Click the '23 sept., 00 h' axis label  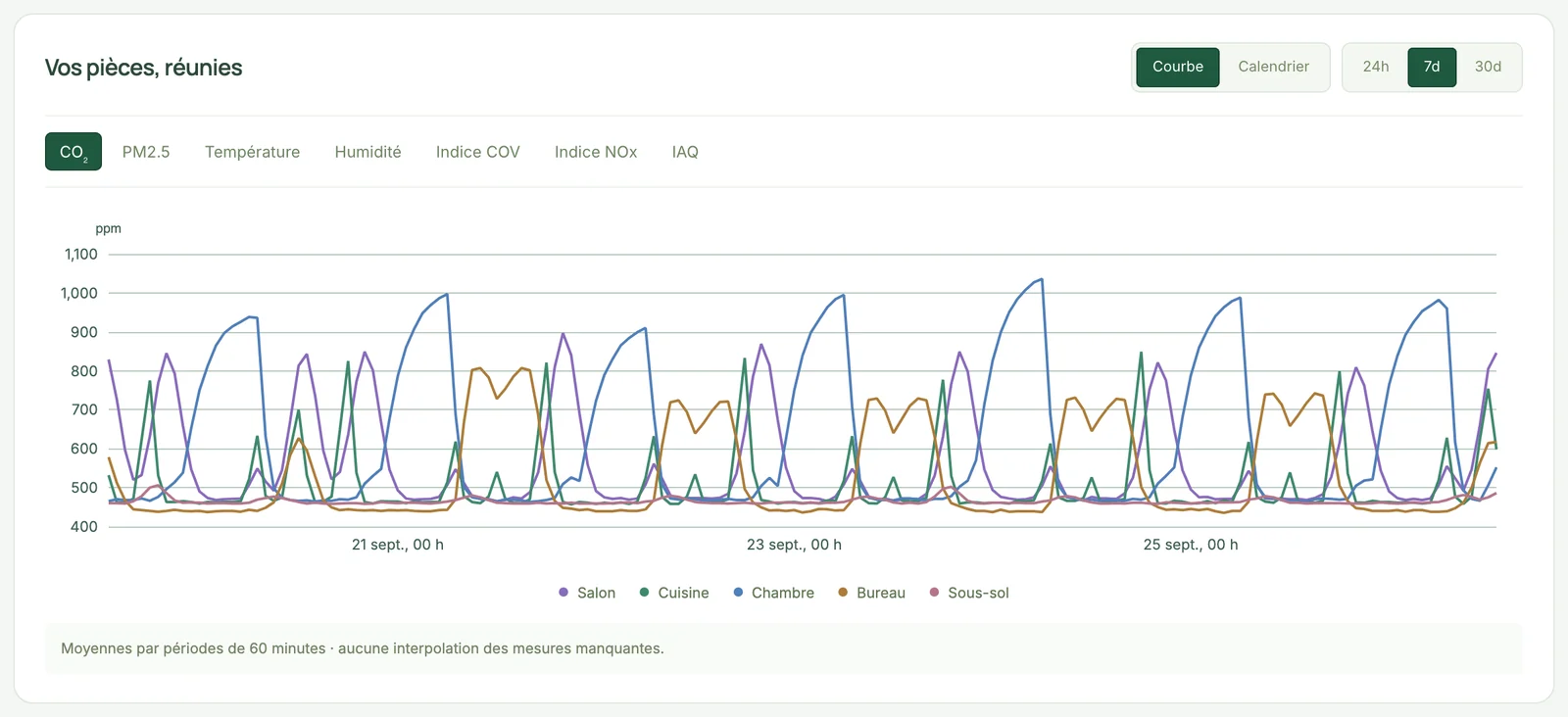[x=794, y=545]
